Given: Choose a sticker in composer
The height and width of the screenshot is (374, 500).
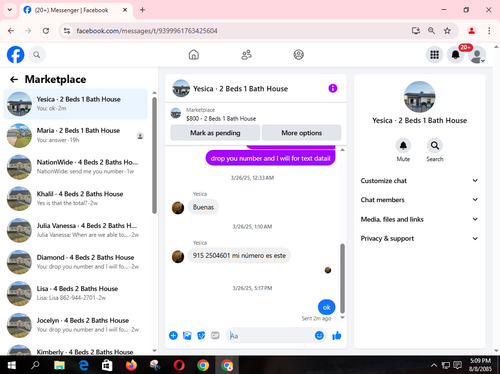Looking at the screenshot, I should pyautogui.click(x=201, y=335).
